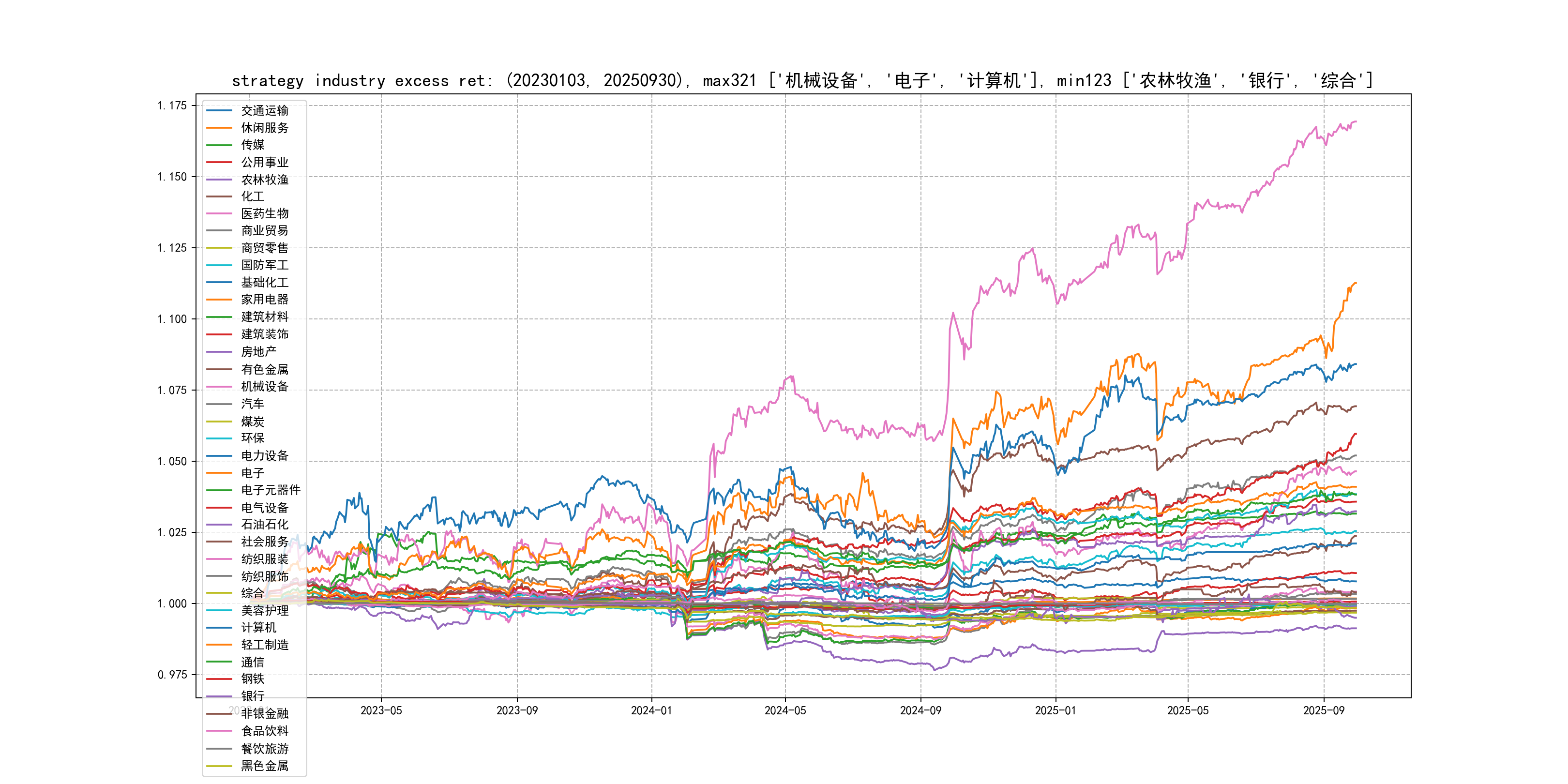Click the cyan line swatch beside 环保
Viewport: 1568px width, 784px height.
219,438
